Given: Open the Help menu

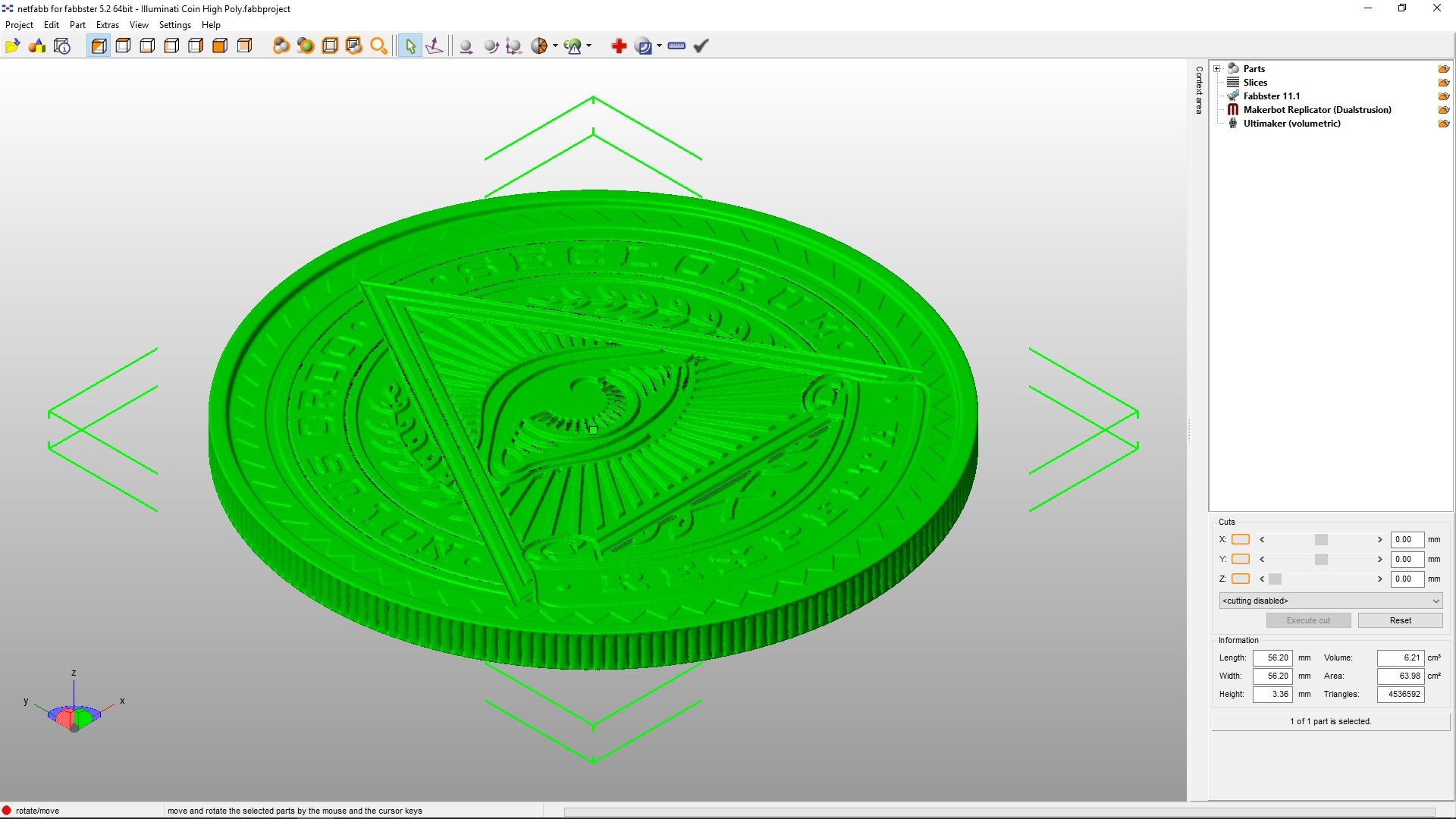Looking at the screenshot, I should 211,25.
